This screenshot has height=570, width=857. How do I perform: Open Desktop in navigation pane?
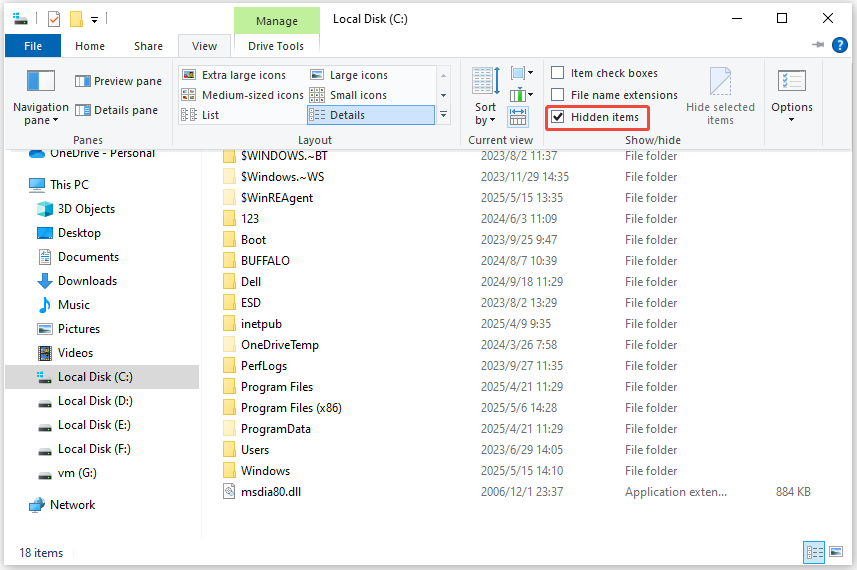[x=68, y=233]
